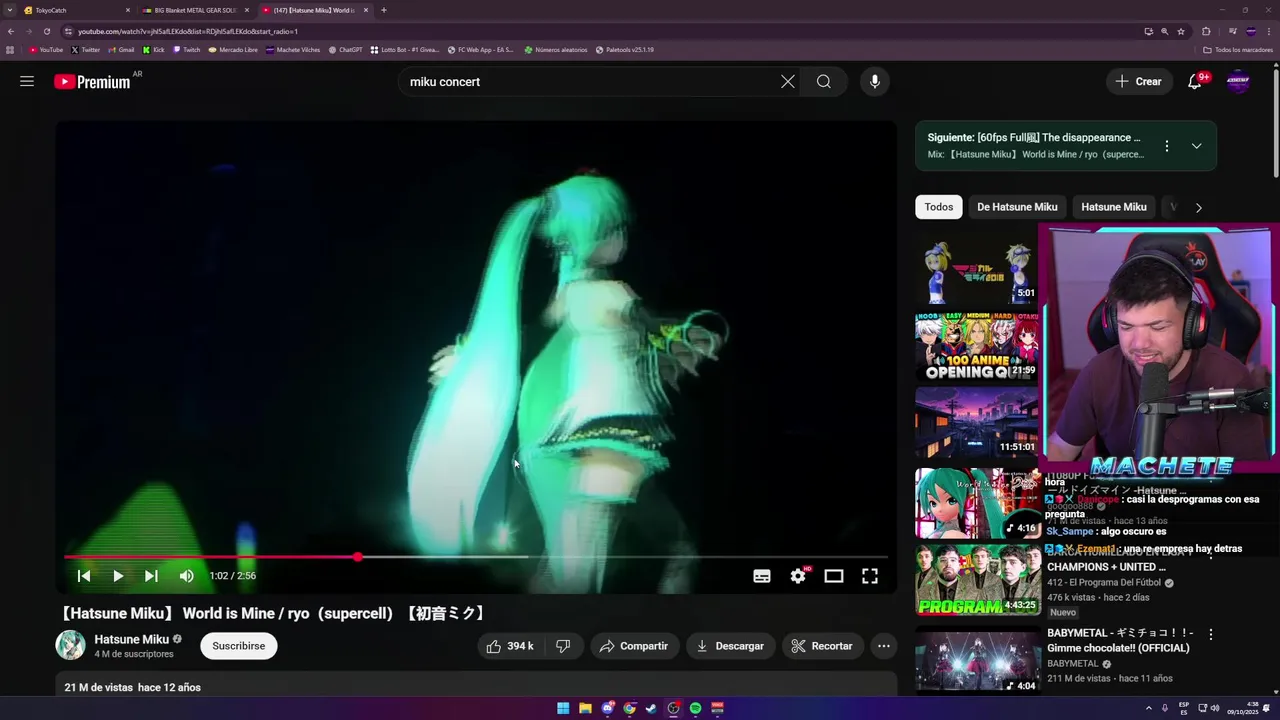Open a new browser tab
This screenshot has height=720, width=1280.
[x=384, y=10]
